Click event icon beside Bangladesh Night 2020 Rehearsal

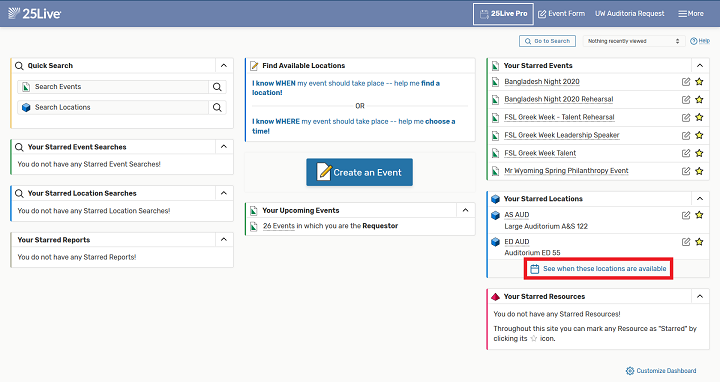click(495, 100)
